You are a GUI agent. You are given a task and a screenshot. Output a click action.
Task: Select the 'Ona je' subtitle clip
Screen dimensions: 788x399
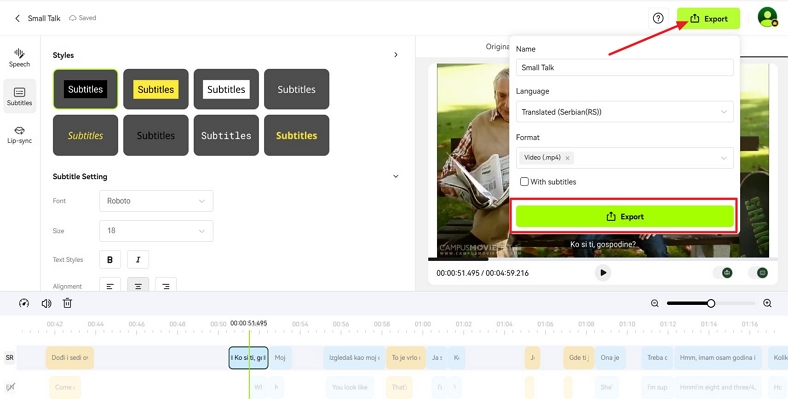click(610, 358)
